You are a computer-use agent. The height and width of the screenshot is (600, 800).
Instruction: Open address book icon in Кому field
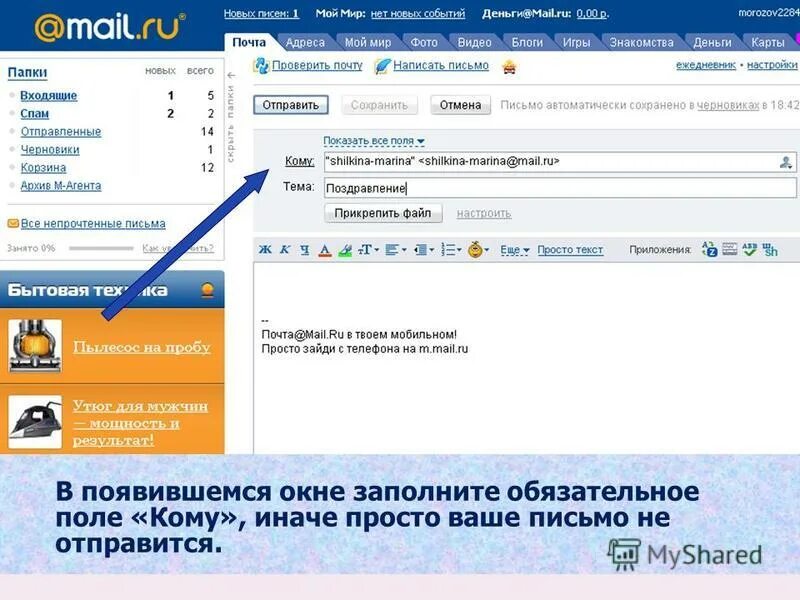(x=786, y=162)
